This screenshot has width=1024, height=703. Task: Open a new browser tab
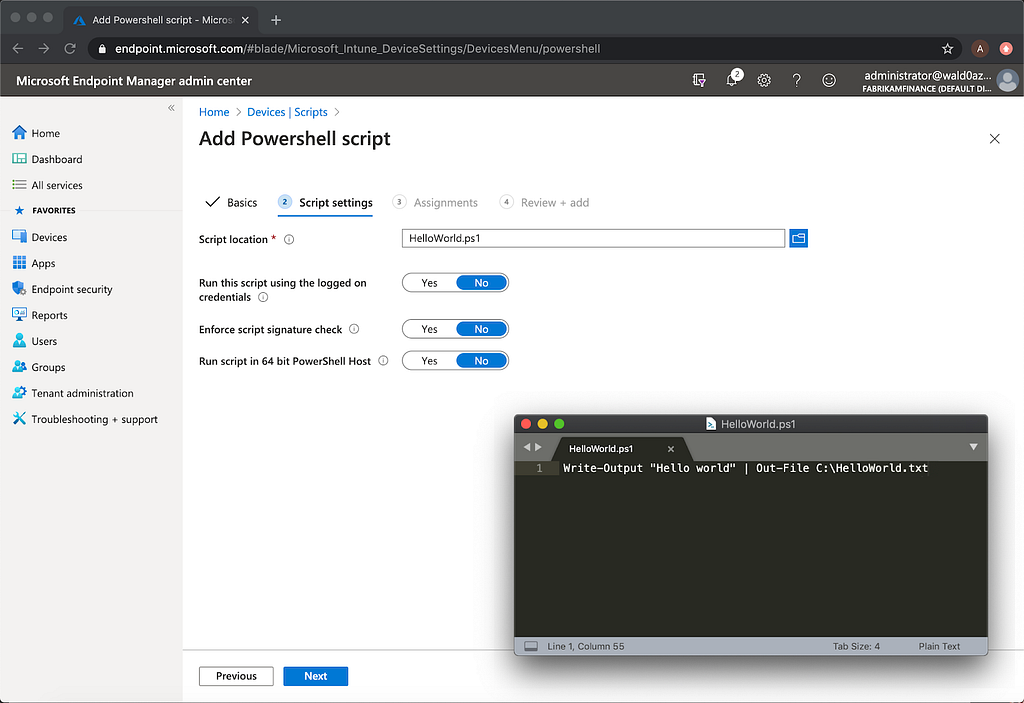click(276, 20)
